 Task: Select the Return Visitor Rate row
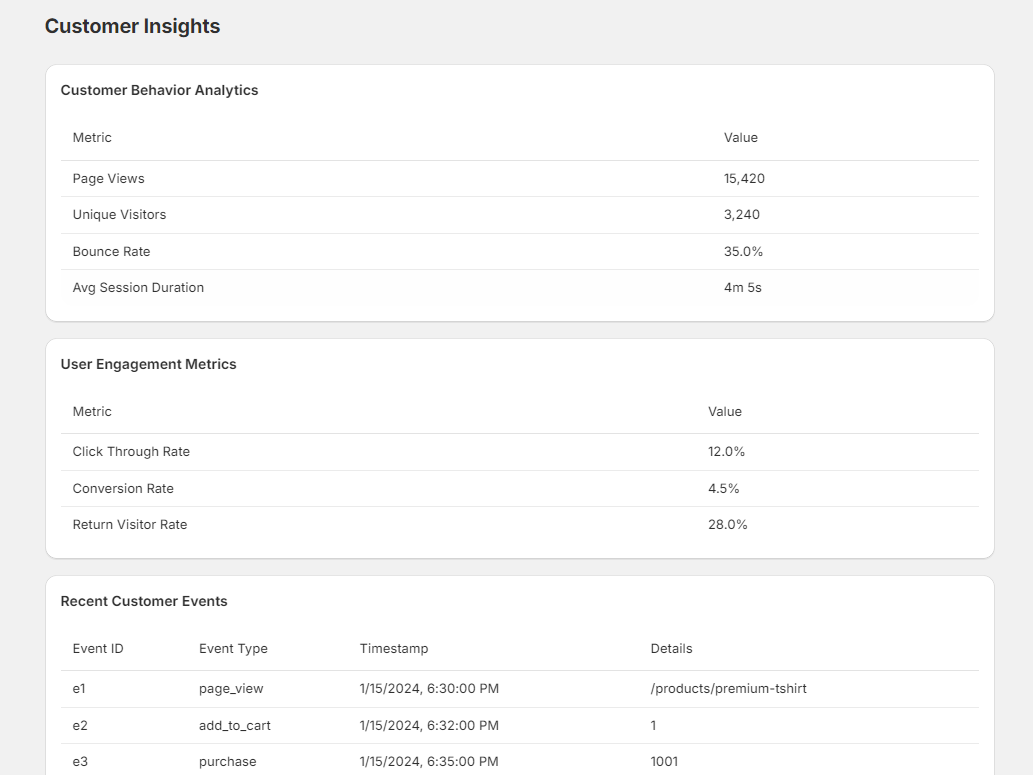[127, 524]
